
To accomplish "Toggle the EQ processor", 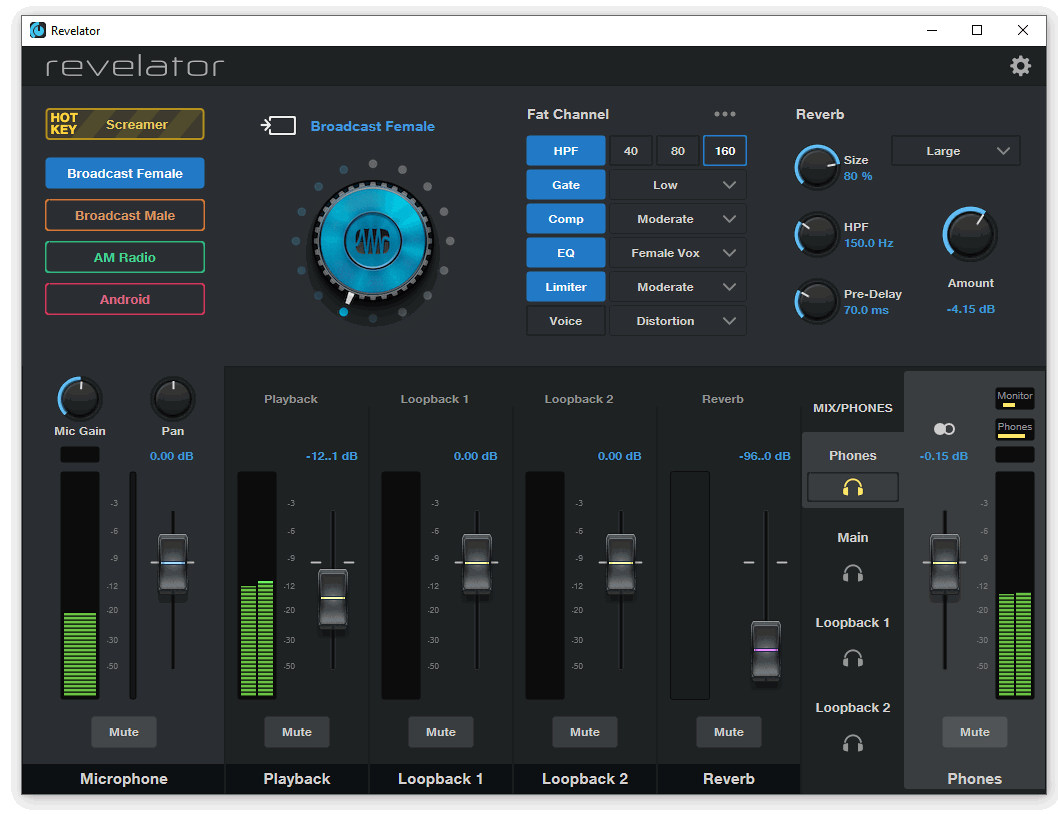I will point(565,252).
